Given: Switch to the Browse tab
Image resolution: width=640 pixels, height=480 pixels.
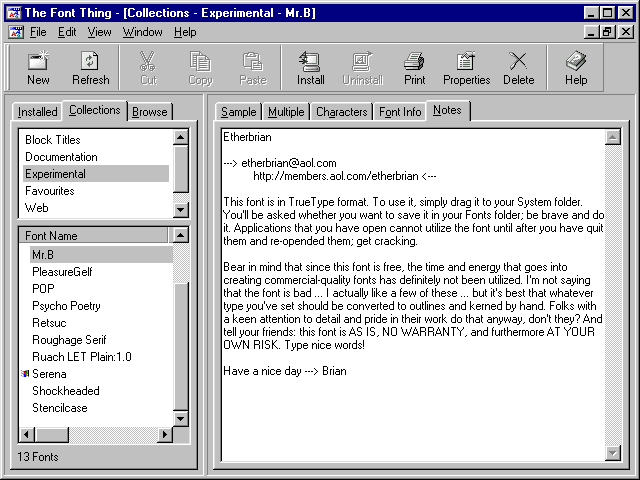Looking at the screenshot, I should (x=149, y=112).
